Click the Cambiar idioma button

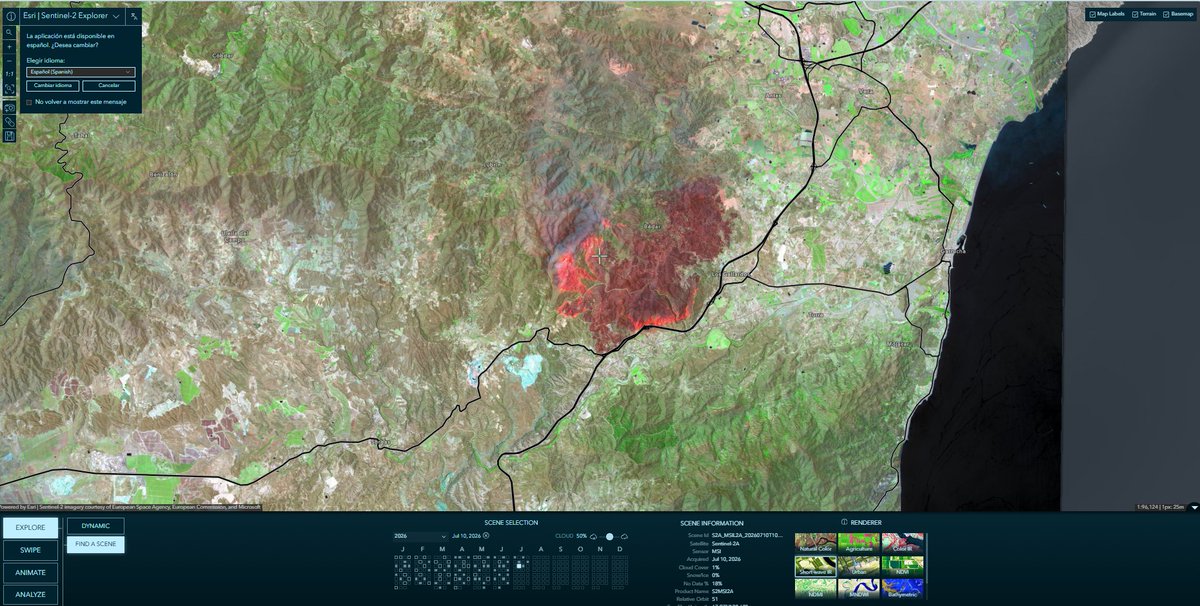(53, 86)
